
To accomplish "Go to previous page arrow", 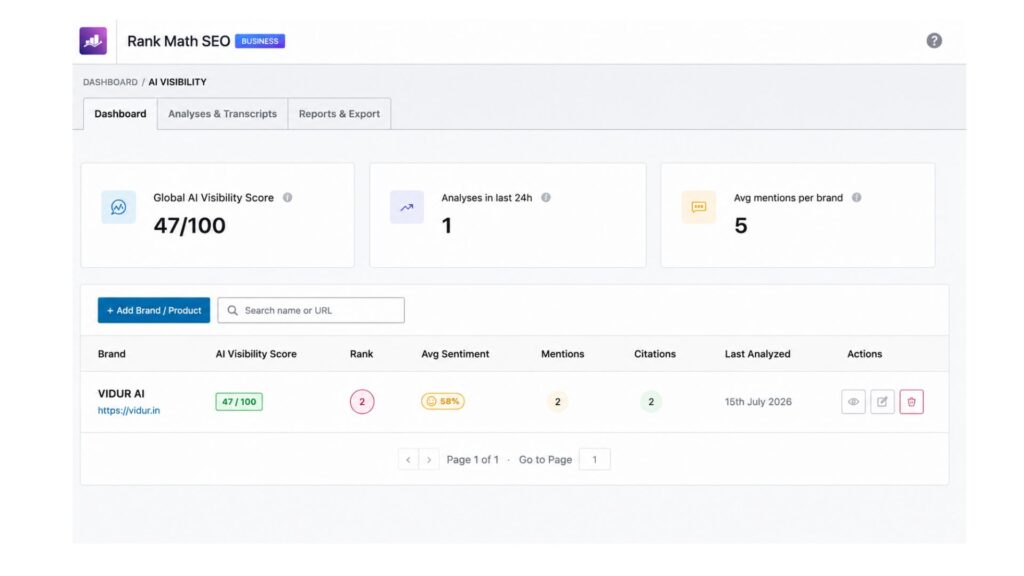I will point(408,460).
